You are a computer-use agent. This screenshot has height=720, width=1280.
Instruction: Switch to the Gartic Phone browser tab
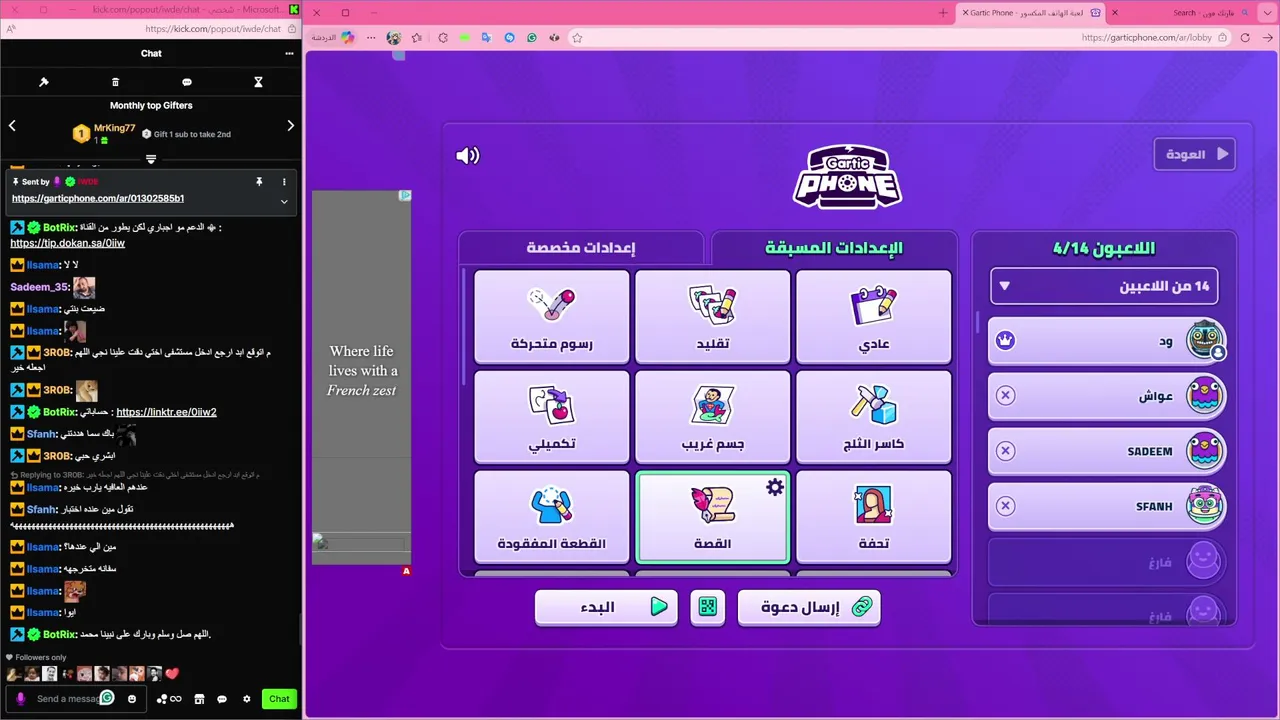click(x=1030, y=13)
